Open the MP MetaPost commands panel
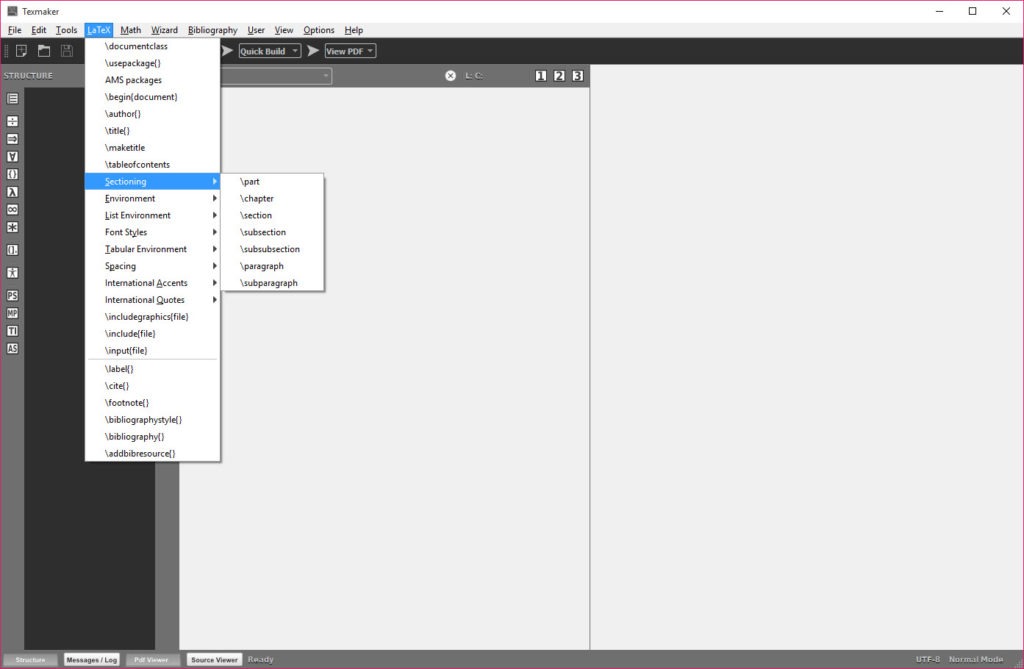Screen dimensions: 1024x669 tap(12, 314)
